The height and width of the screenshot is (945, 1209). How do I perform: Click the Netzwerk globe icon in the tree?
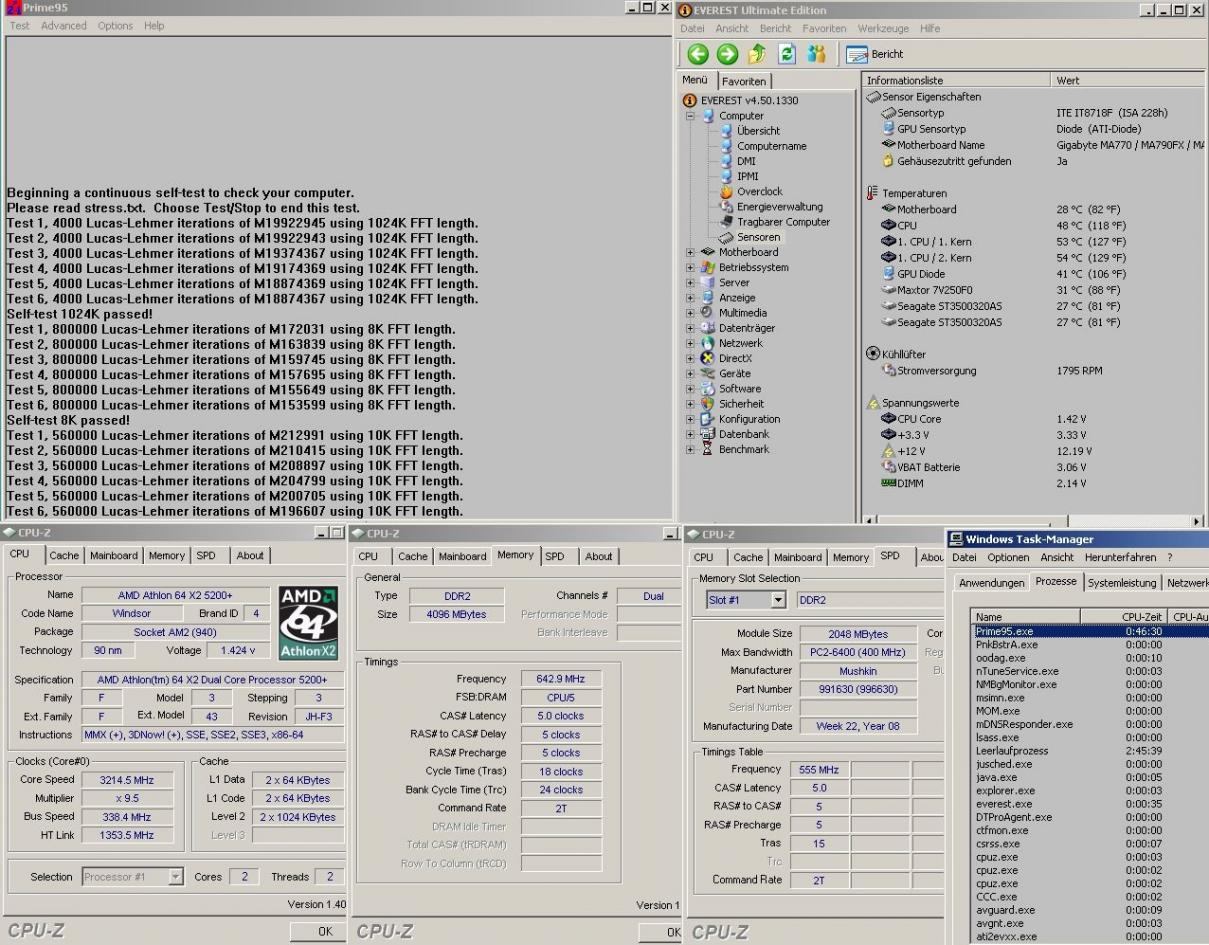(x=708, y=343)
